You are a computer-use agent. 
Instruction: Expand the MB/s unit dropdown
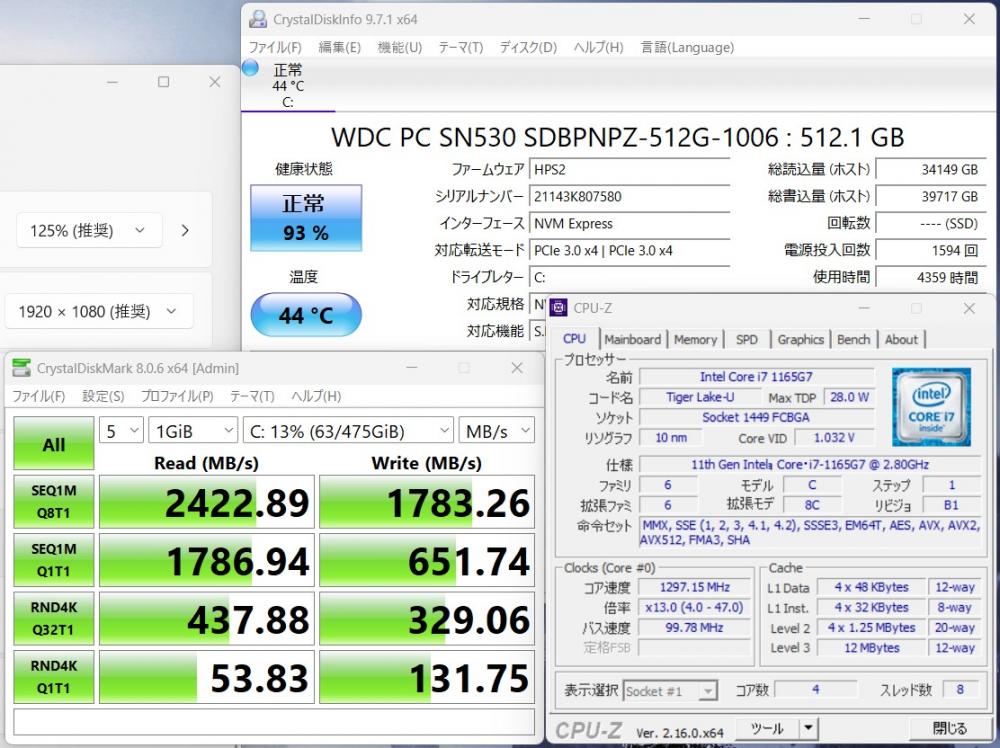(496, 431)
